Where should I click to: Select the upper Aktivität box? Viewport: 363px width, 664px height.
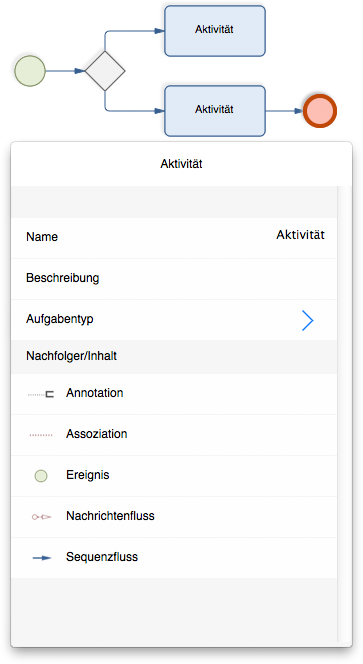pos(215,31)
